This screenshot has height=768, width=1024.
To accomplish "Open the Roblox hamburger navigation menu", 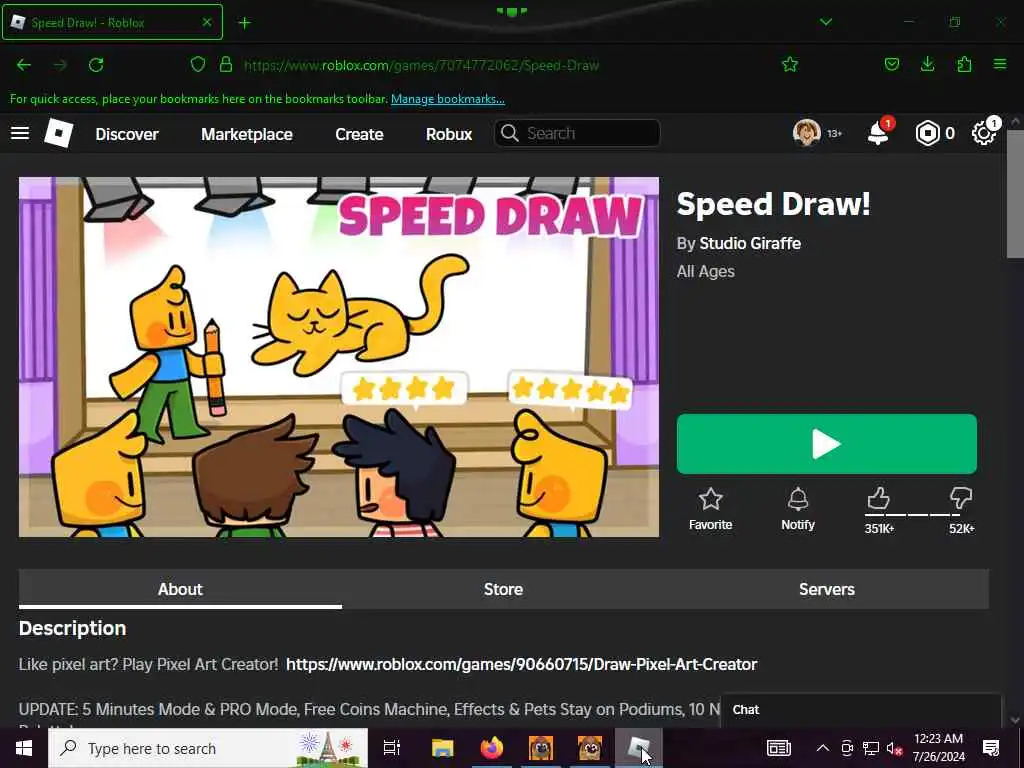I will 20,133.
